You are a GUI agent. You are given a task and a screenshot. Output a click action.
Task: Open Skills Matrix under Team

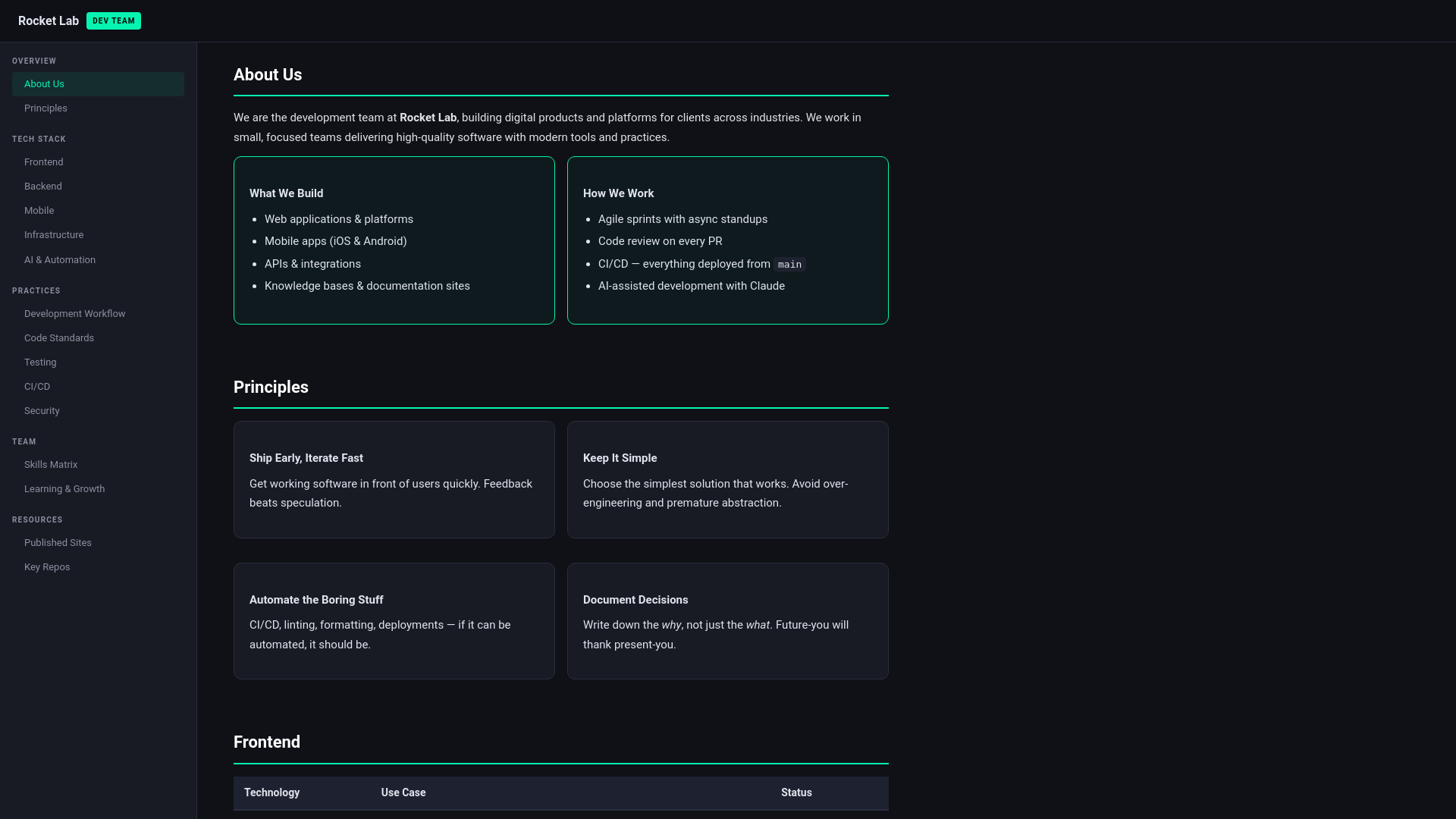98,465
